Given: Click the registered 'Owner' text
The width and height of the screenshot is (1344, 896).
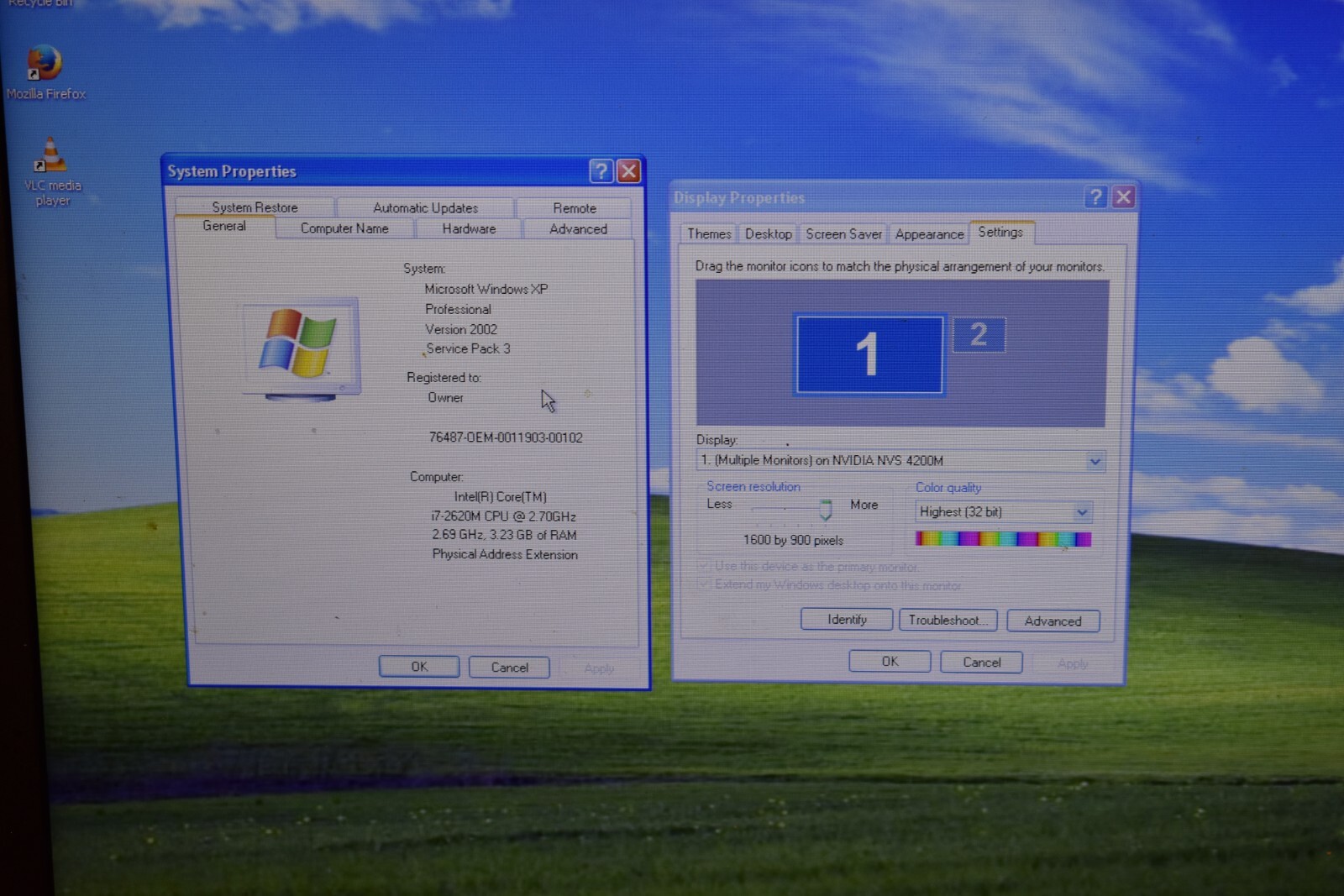Looking at the screenshot, I should click(445, 398).
